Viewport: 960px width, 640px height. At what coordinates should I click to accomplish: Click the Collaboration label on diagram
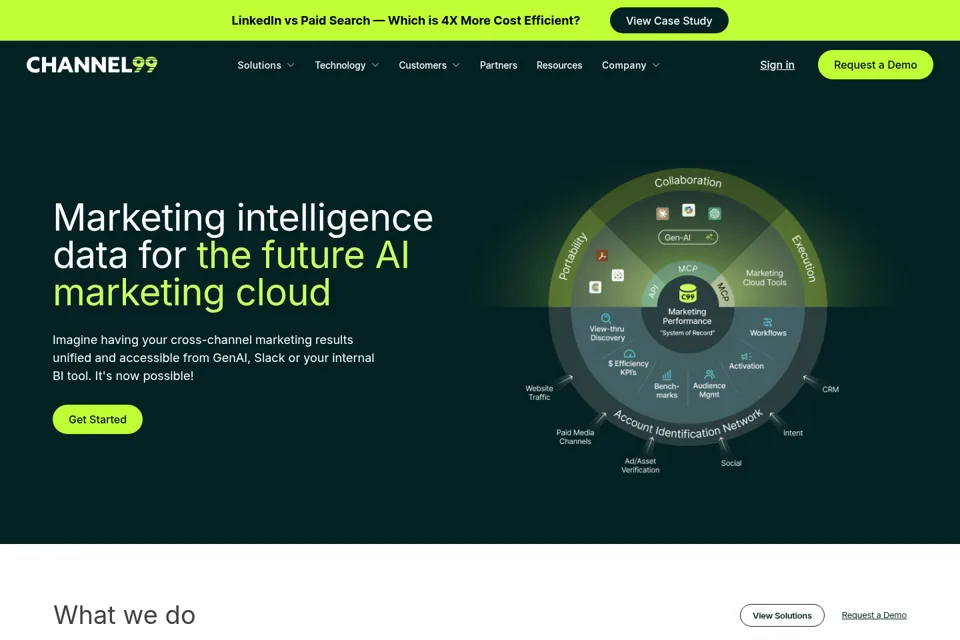point(688,181)
